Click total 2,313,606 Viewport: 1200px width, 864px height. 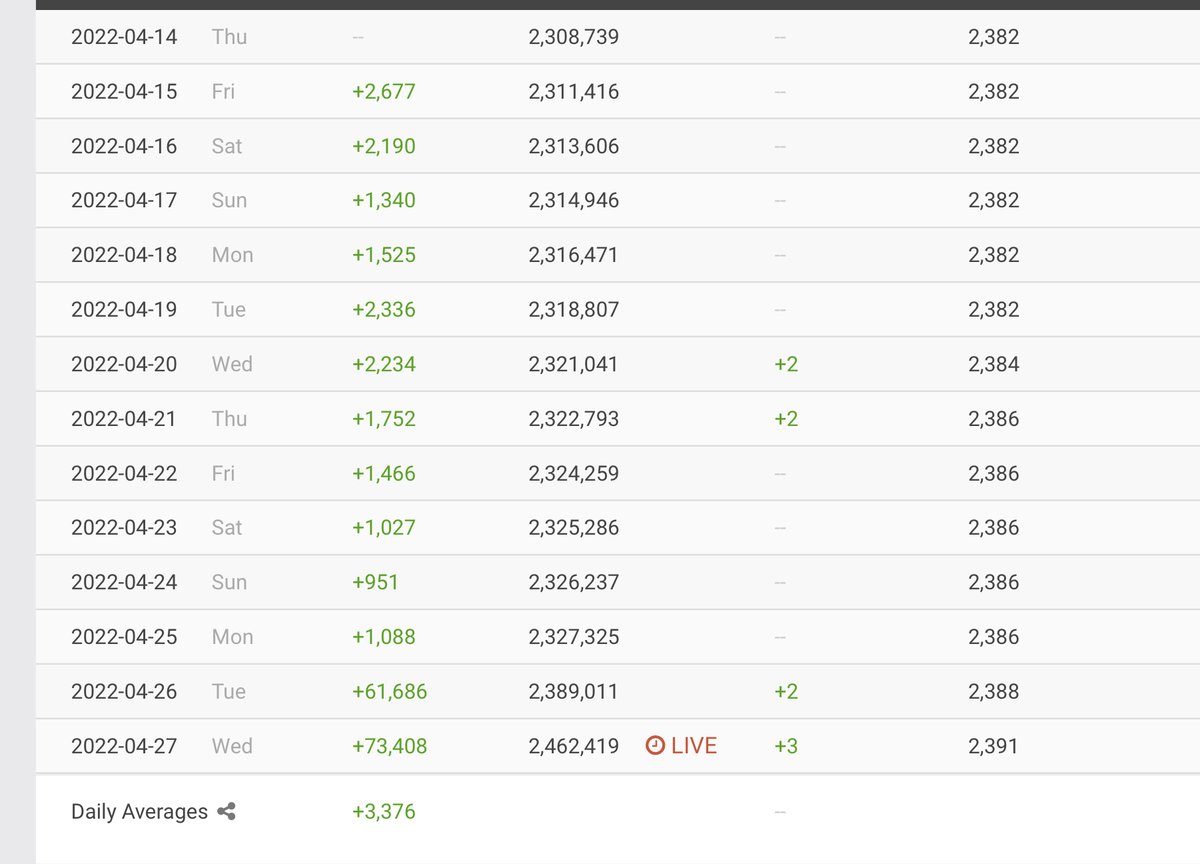(x=574, y=146)
